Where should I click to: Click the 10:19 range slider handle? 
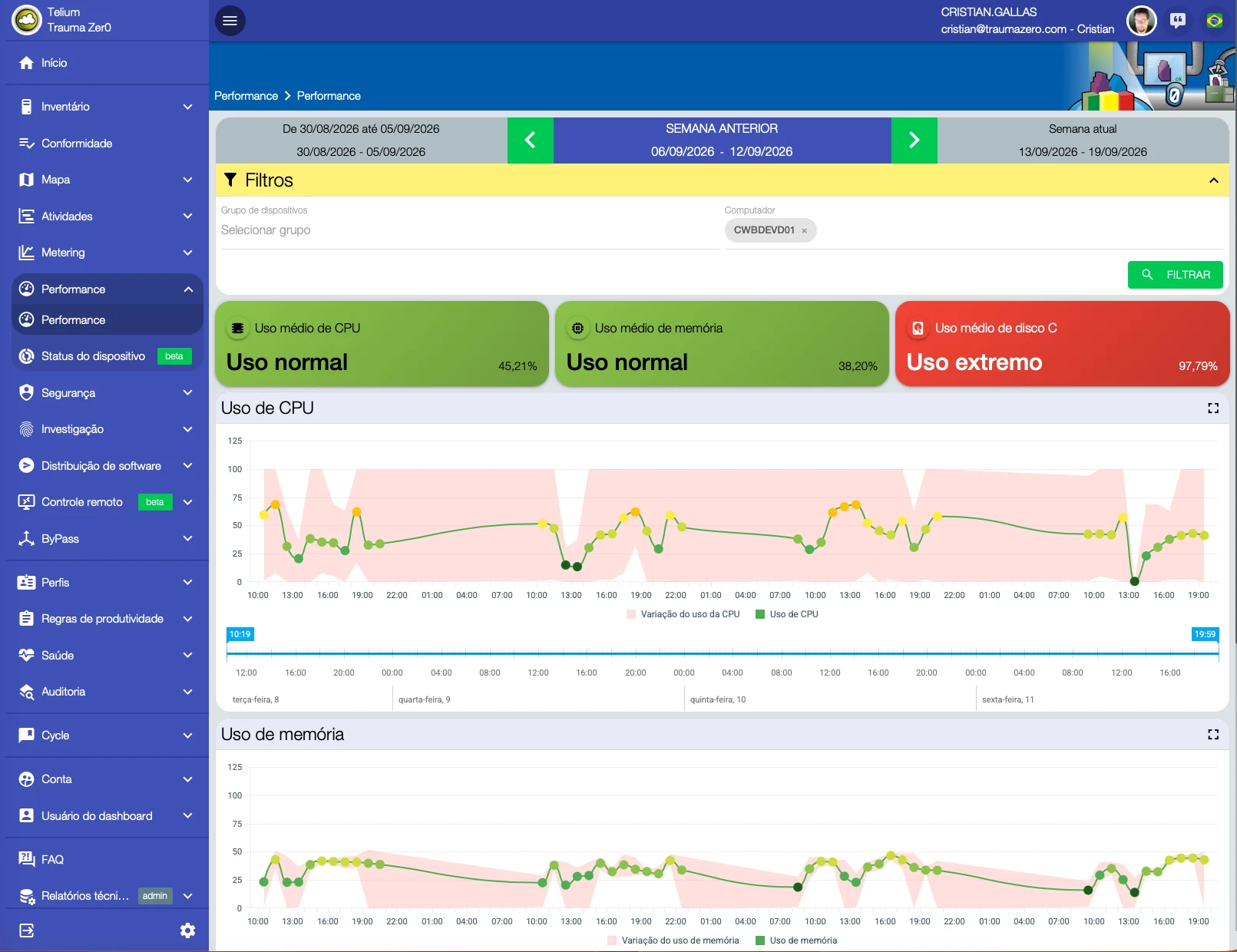(x=240, y=634)
